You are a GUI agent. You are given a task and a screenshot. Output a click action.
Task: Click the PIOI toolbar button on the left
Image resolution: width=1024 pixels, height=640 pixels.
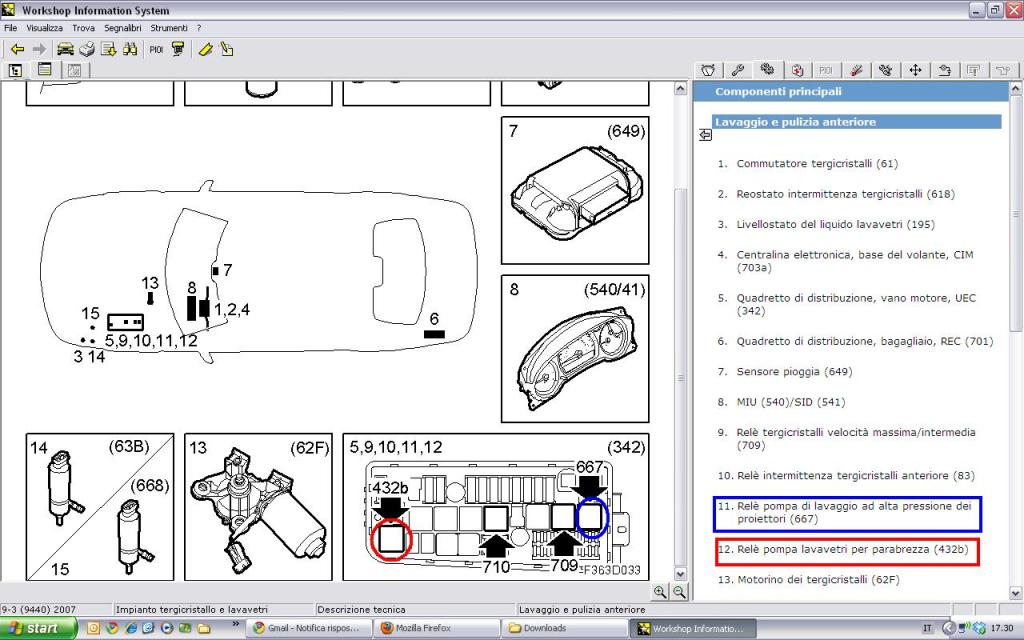tap(156, 50)
